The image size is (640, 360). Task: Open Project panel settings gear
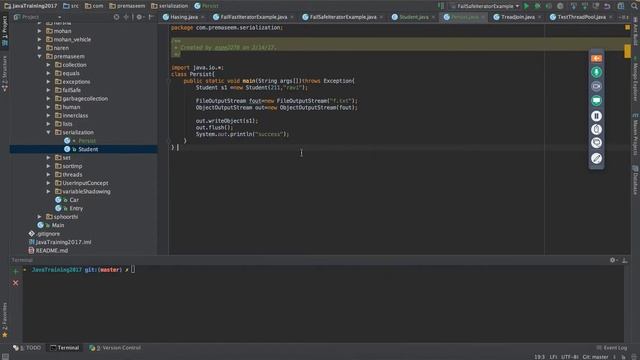pos(139,17)
